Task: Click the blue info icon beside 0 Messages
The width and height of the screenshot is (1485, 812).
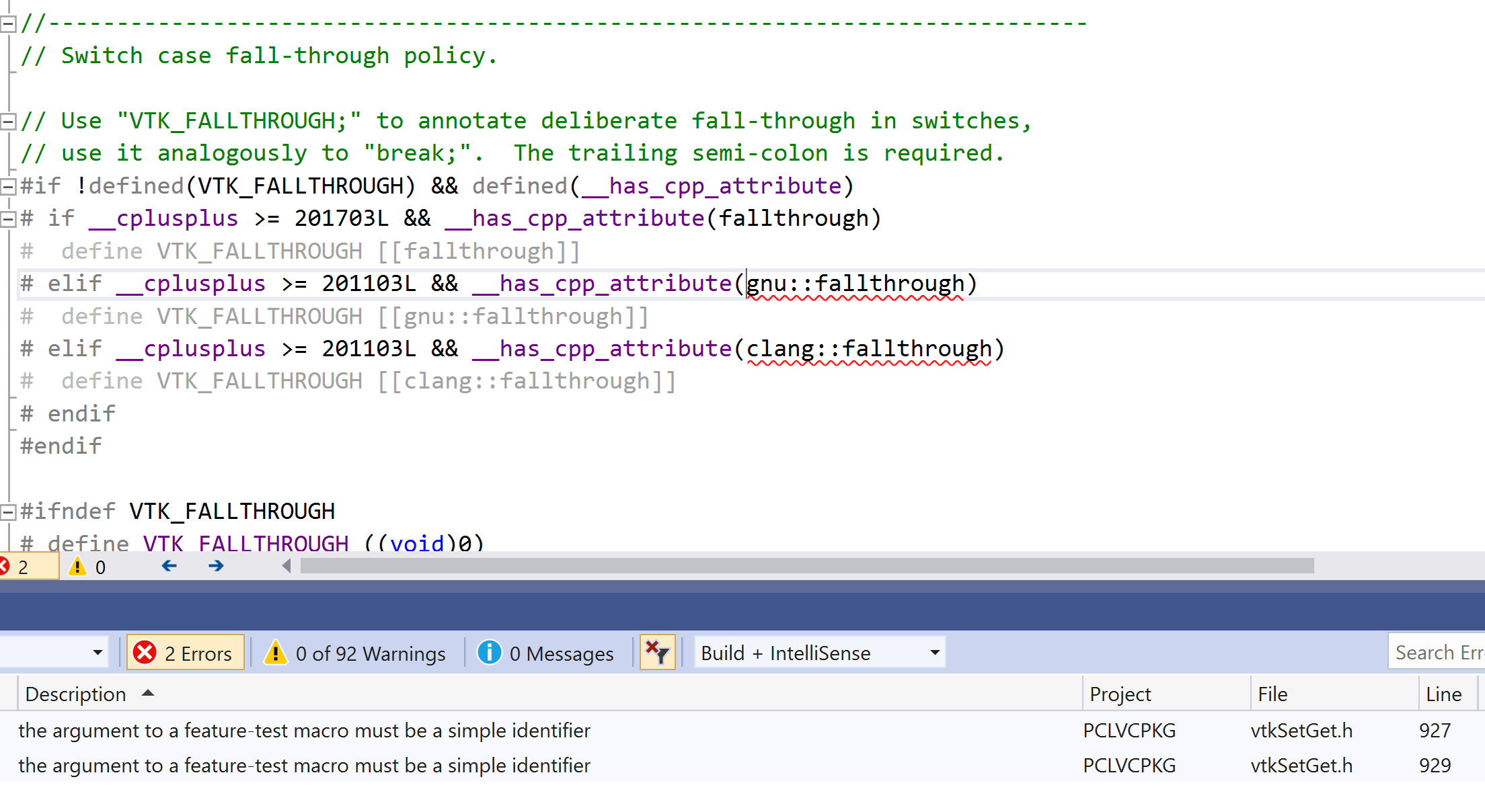Action: (x=489, y=652)
